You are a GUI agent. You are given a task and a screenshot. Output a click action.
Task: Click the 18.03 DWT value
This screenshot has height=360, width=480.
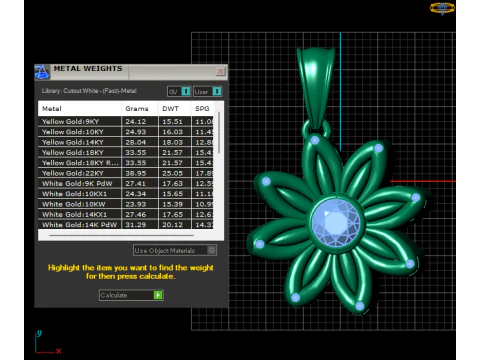pyautogui.click(x=172, y=142)
